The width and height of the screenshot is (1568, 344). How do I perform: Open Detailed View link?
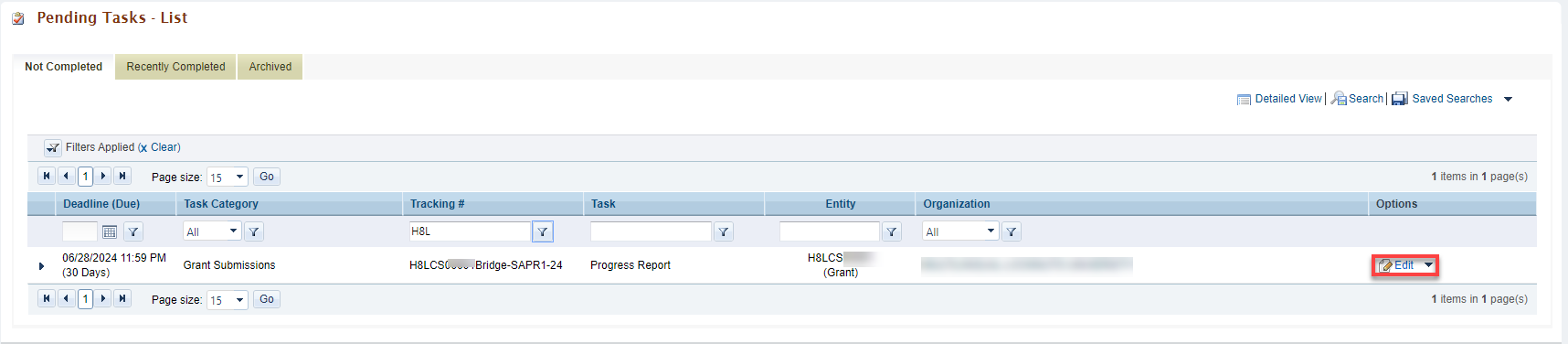1288,99
